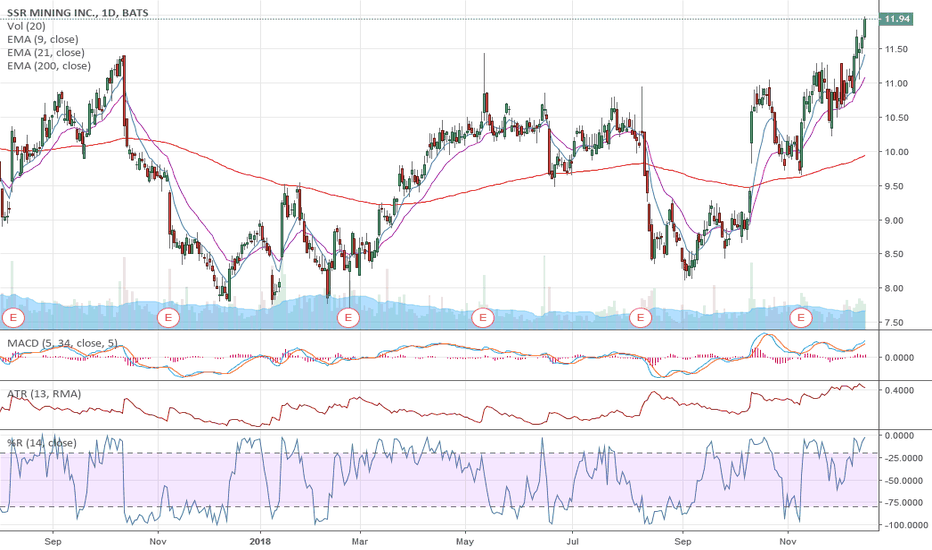This screenshot has width=932, height=550.
Task: Click the 8.00 price axis label
Action: click(x=896, y=288)
